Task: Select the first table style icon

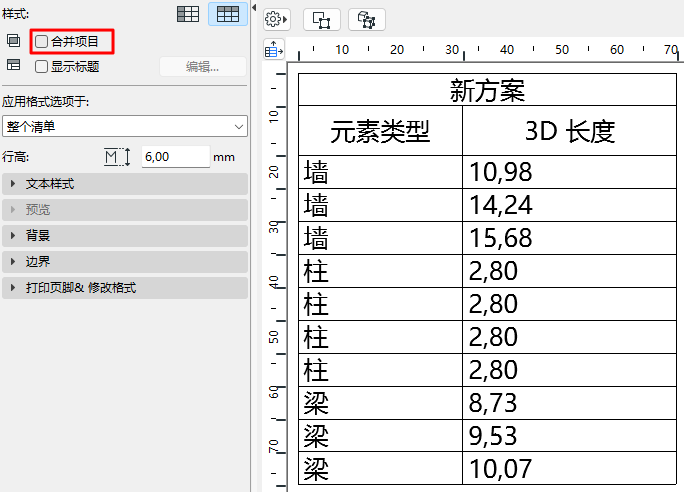Action: (x=188, y=14)
